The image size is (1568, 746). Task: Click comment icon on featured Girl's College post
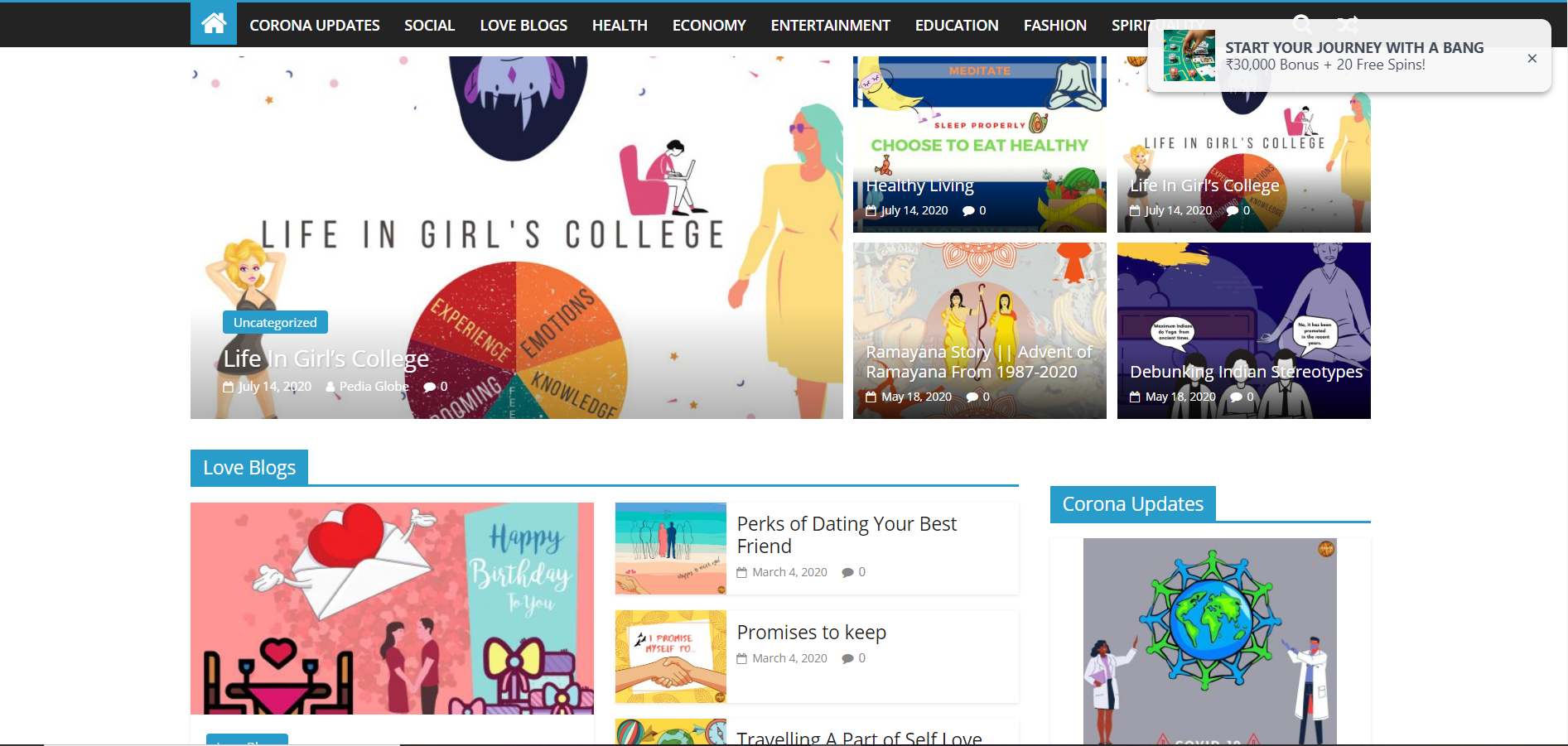pos(429,387)
